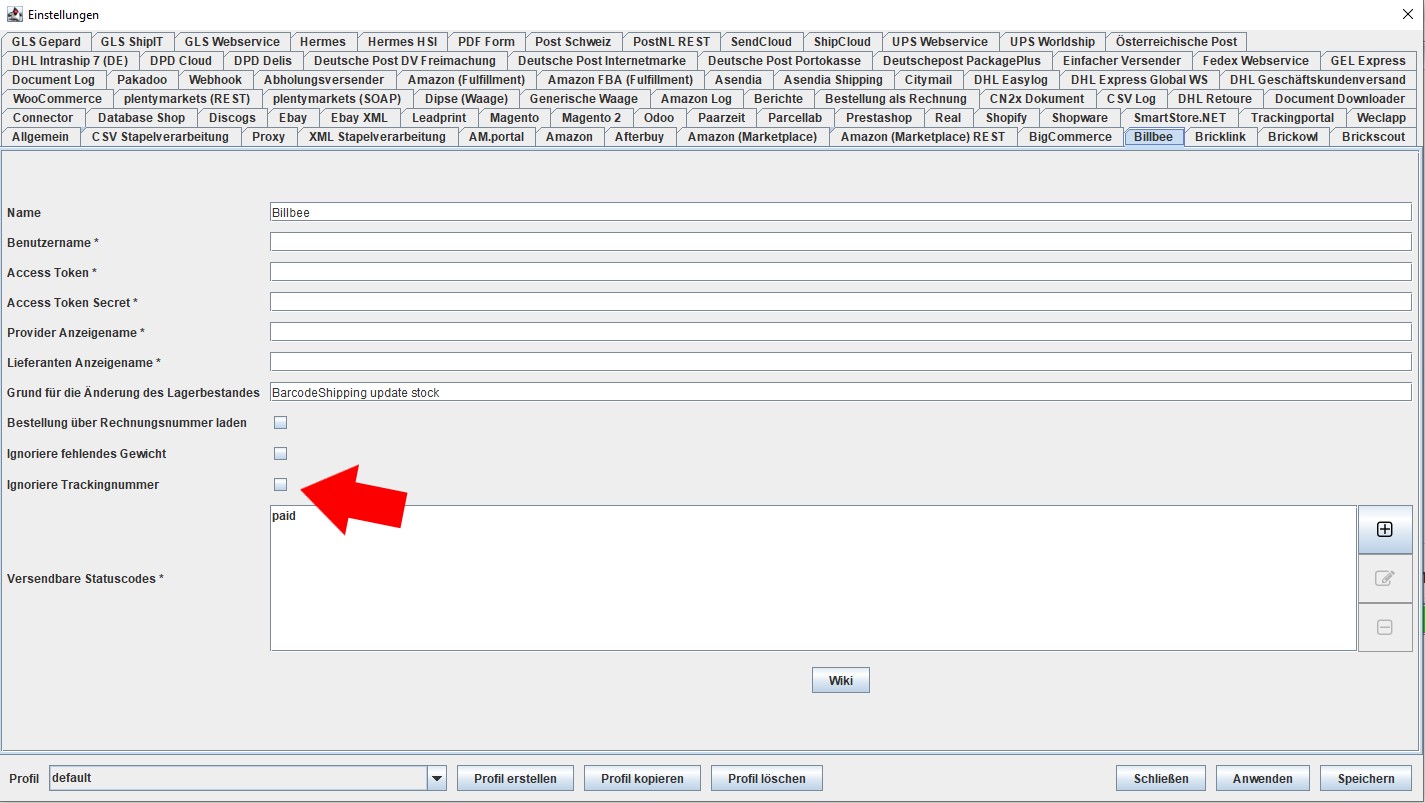The width and height of the screenshot is (1425, 803).
Task: Open the Berichte tab
Action: click(x=778, y=99)
